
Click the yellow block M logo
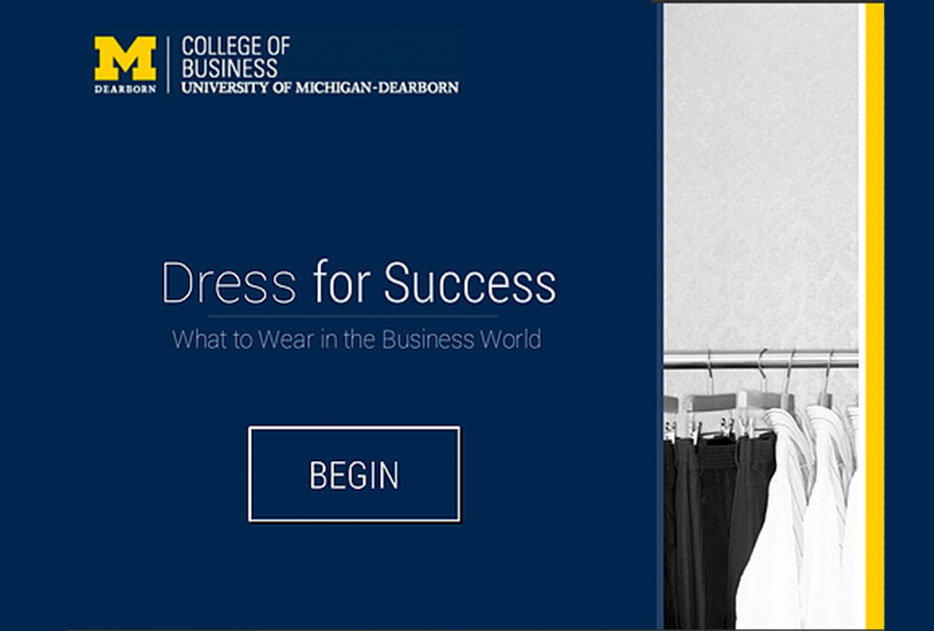(125, 58)
